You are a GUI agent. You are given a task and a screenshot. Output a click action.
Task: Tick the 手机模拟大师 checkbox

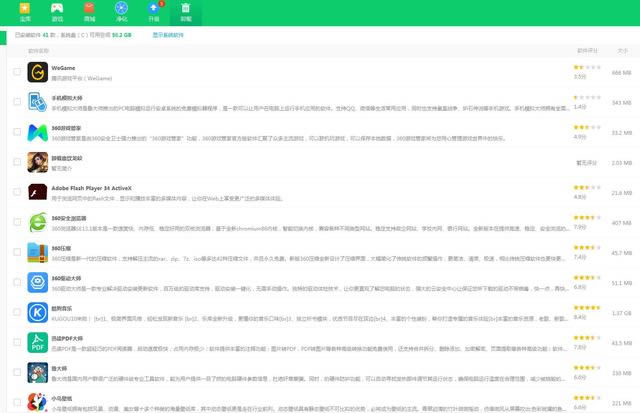(x=17, y=102)
